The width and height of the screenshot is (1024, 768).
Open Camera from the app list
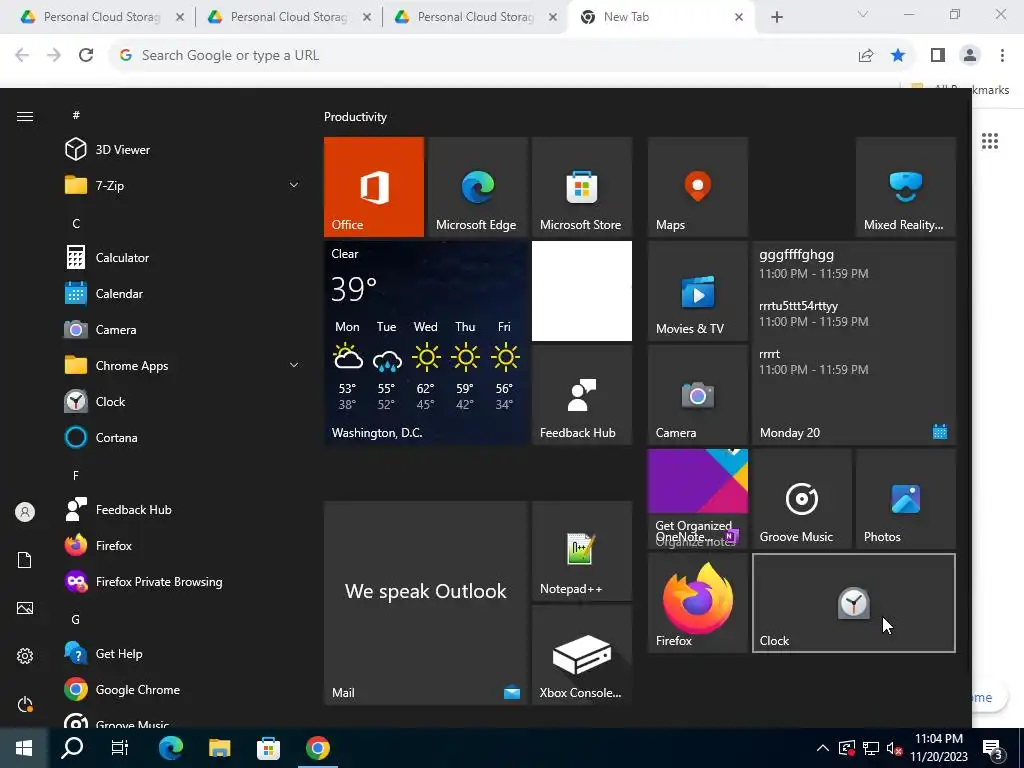click(x=183, y=330)
